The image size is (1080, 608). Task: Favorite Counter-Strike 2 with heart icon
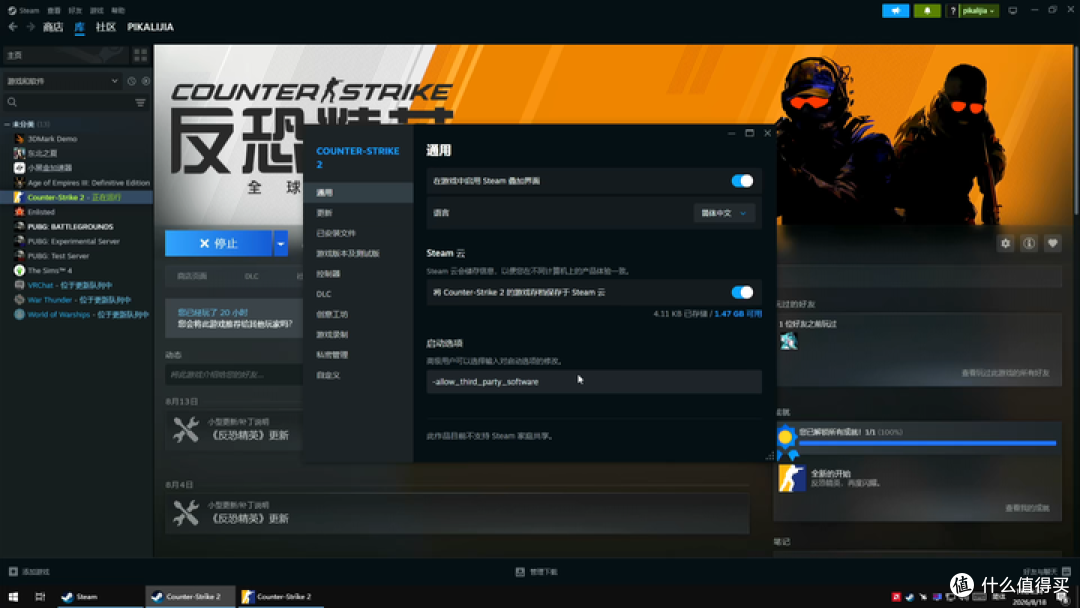[1052, 243]
